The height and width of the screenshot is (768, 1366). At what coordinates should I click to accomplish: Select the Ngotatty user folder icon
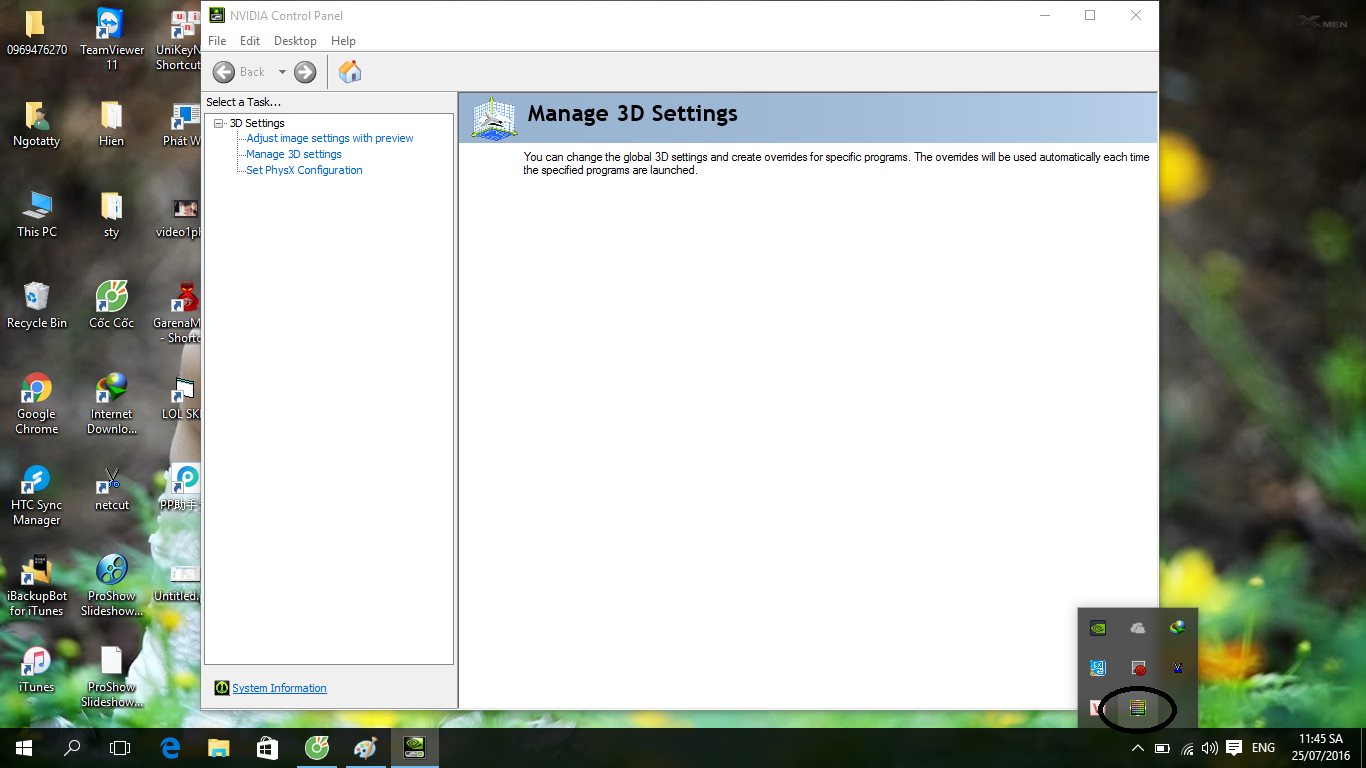coord(36,124)
